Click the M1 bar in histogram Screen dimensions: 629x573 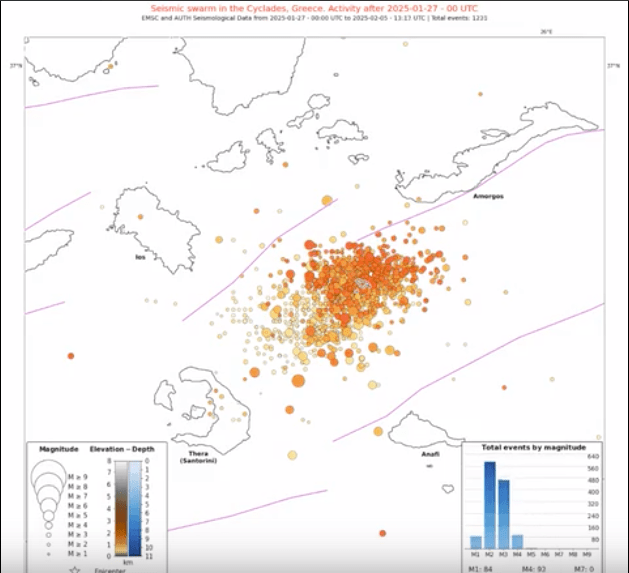click(x=476, y=545)
